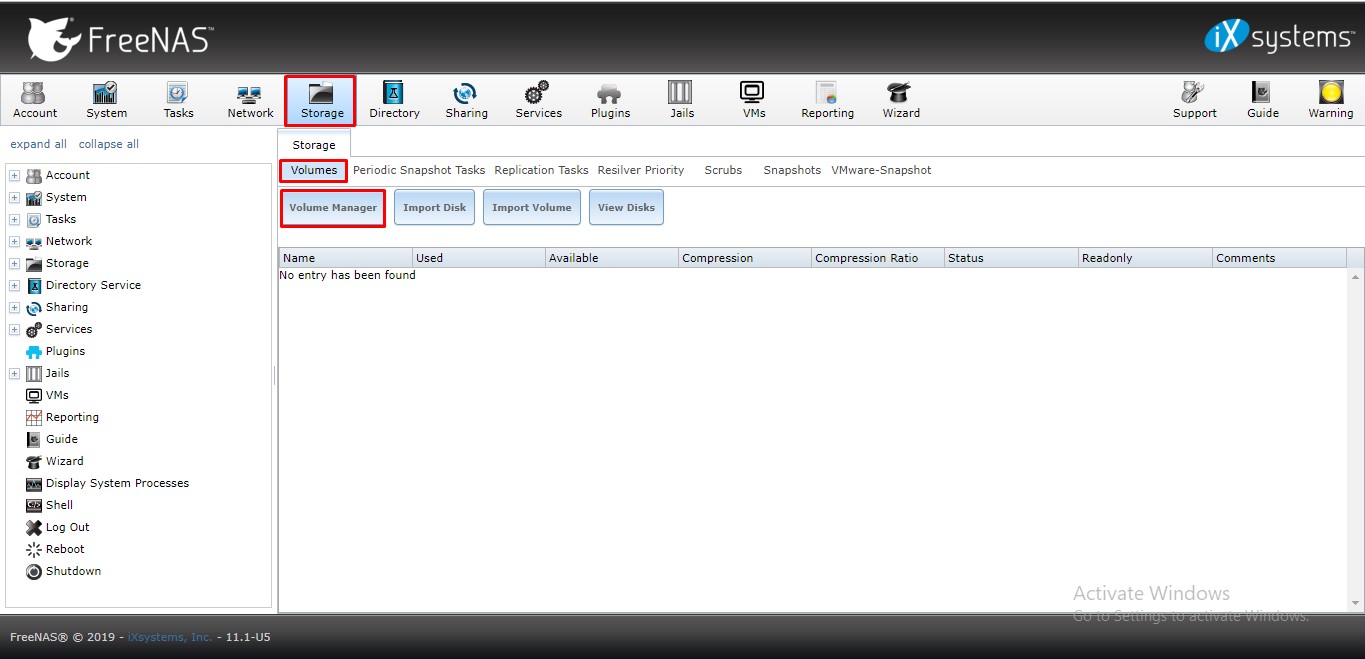
Task: Sort the table by Available column
Action: (x=612, y=258)
